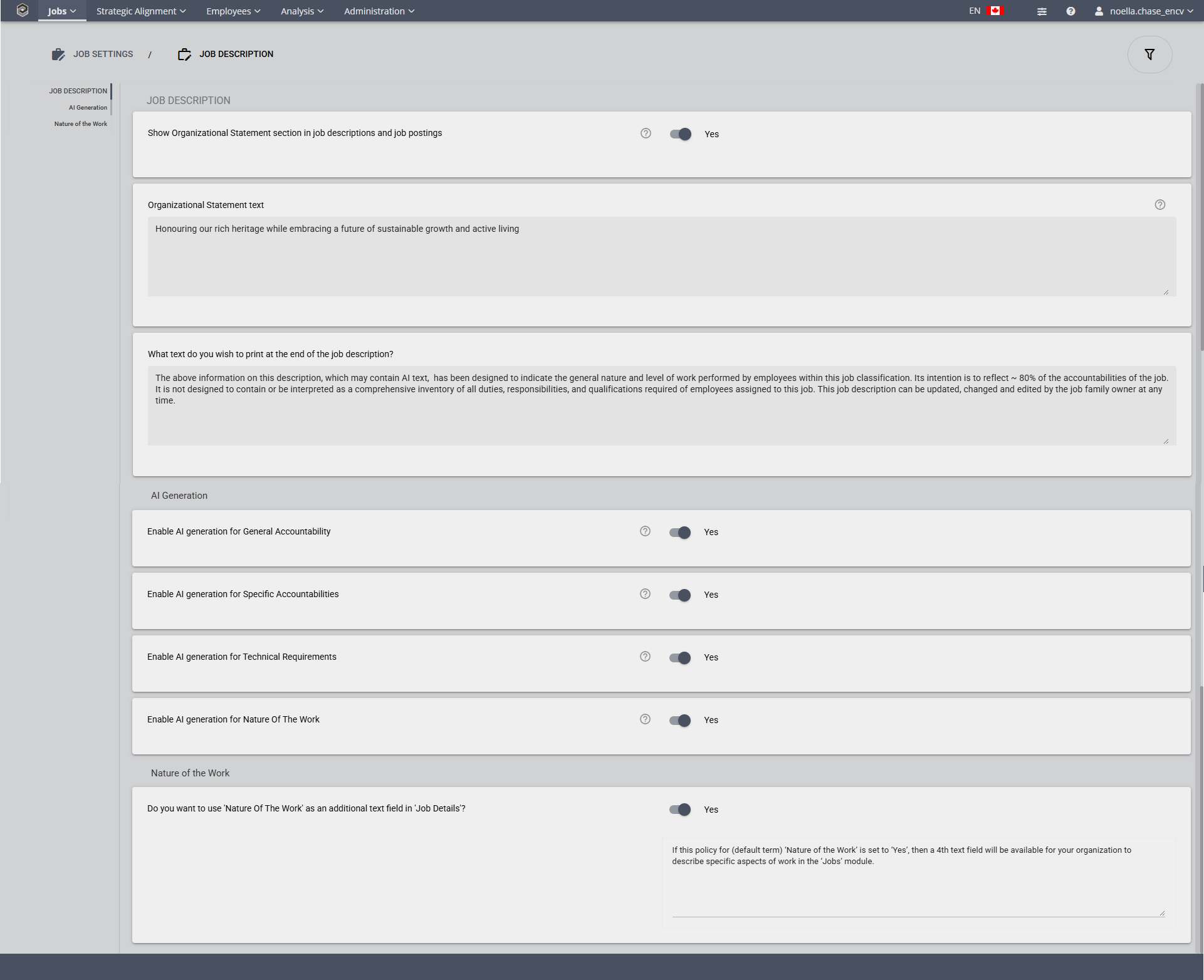Turn off Nature Of The Work additional text field toggle
The image size is (1204, 980).
click(681, 810)
